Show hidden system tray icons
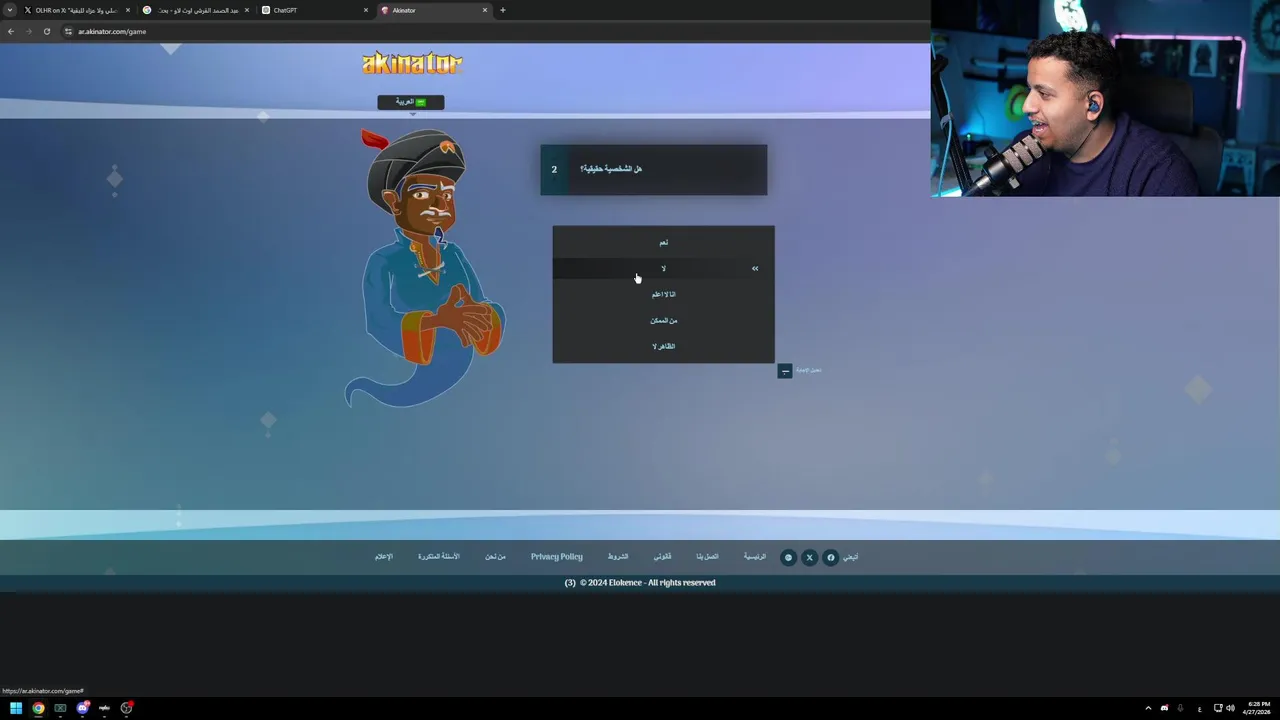Viewport: 1280px width, 720px height. tap(1148, 708)
